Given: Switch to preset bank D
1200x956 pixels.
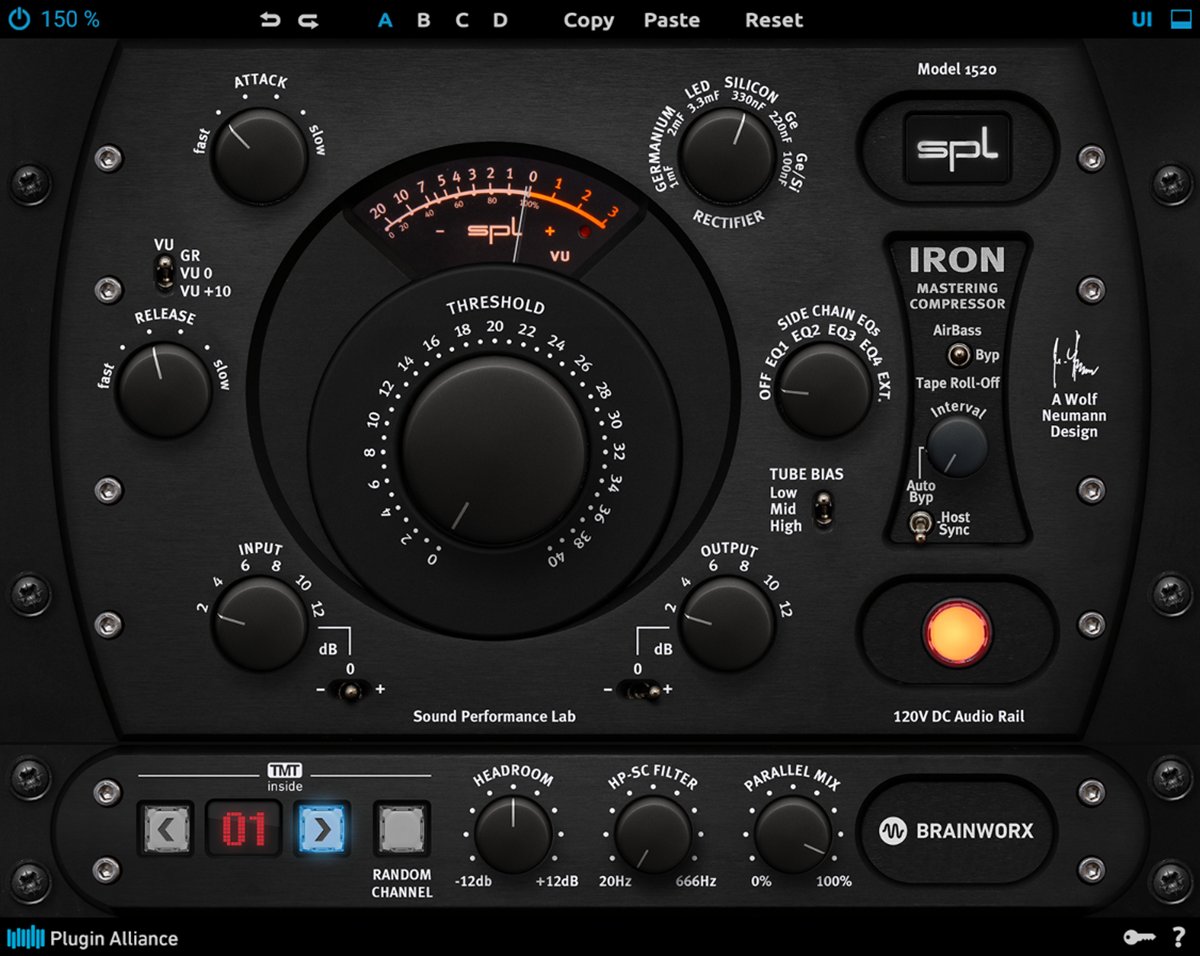Looking at the screenshot, I should pos(500,20).
